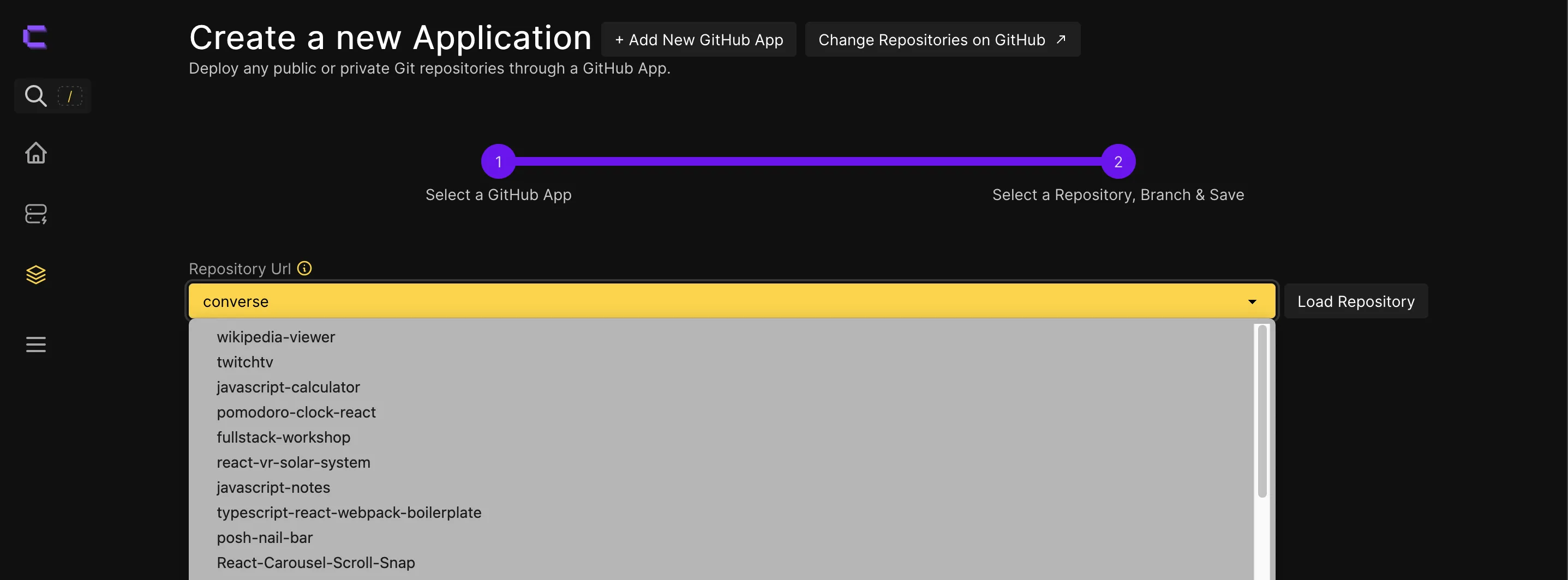The width and height of the screenshot is (1568, 580).
Task: Click the 'Create a new Application' heading
Action: click(x=390, y=38)
